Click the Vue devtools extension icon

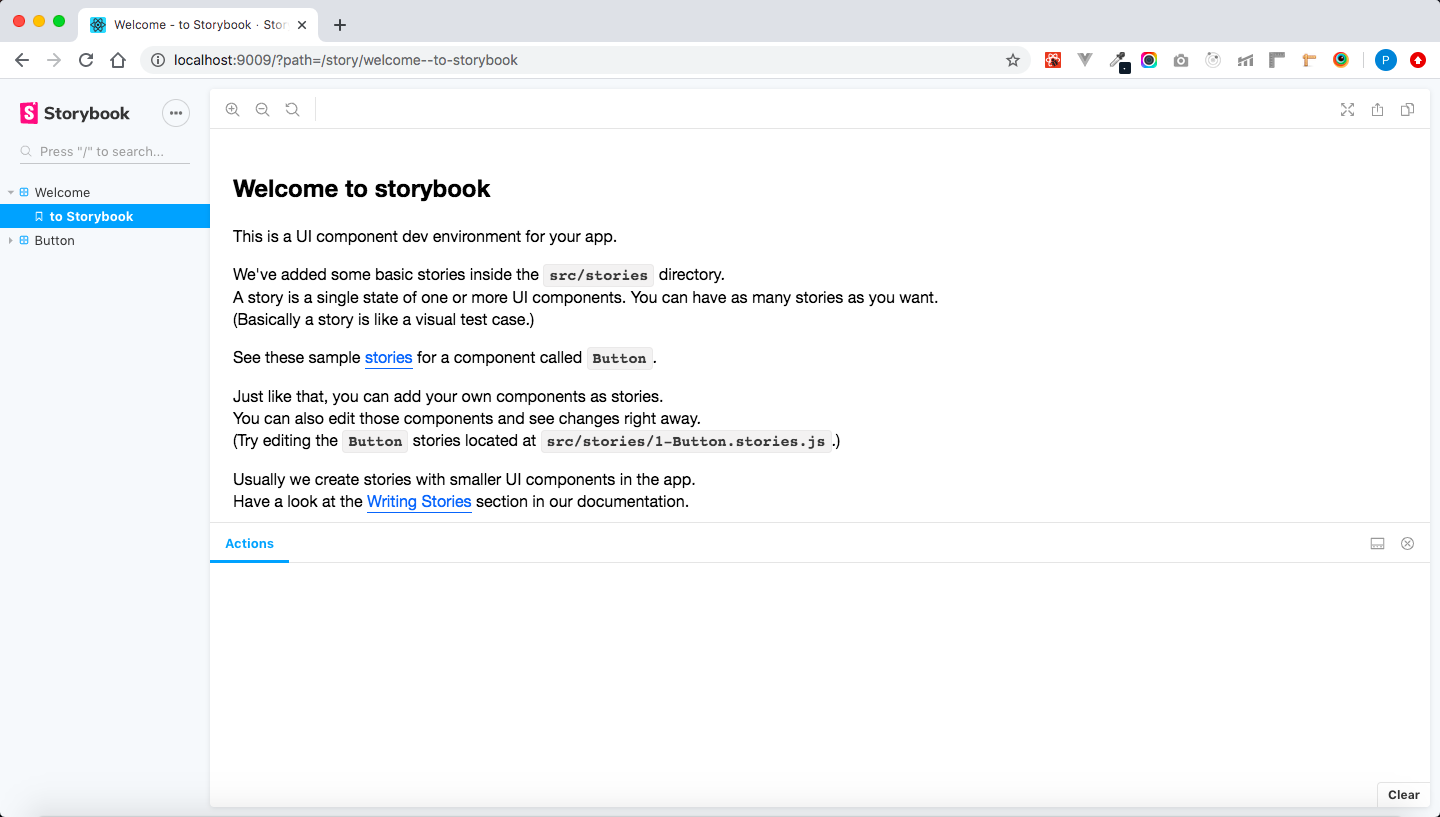(x=1085, y=60)
